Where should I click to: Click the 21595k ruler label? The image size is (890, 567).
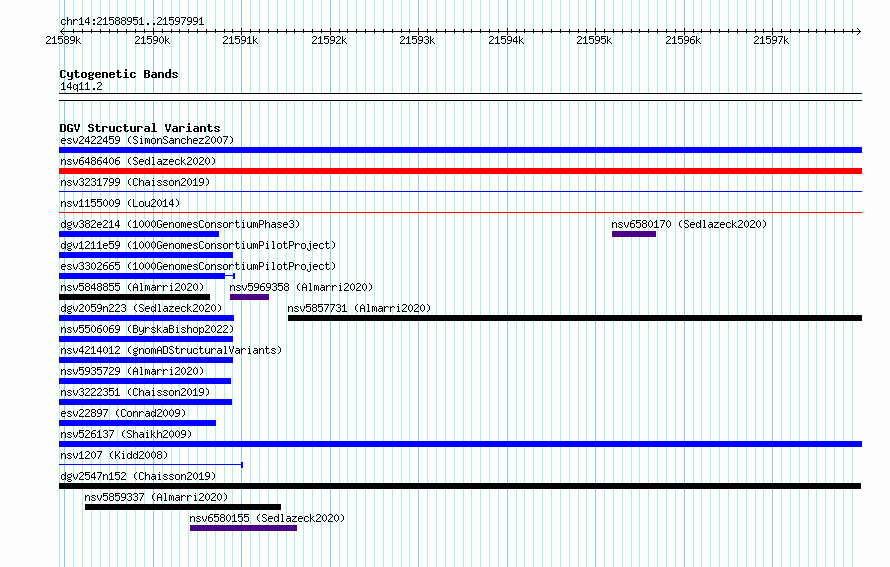[594, 40]
